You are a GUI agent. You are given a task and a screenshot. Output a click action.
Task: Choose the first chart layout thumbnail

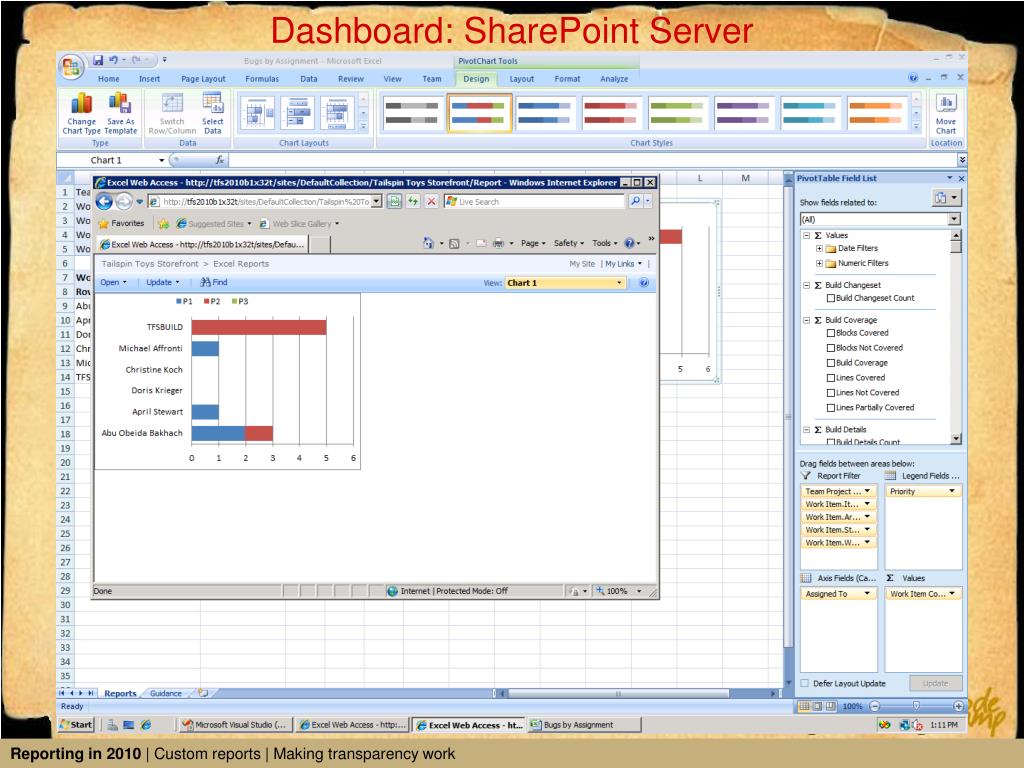point(257,114)
